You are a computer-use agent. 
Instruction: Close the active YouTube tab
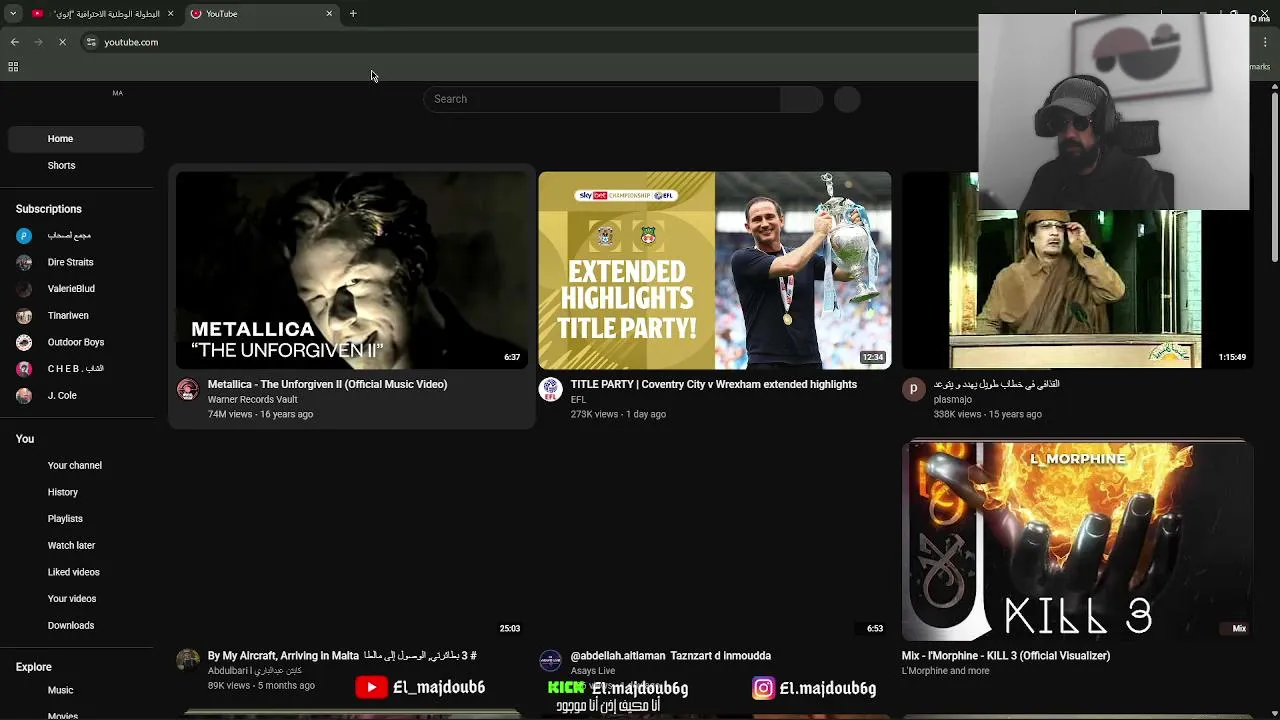click(329, 14)
